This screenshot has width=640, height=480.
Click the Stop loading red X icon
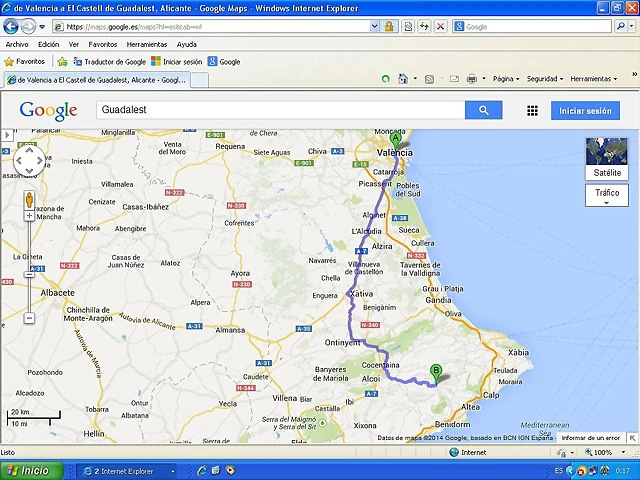[440, 27]
